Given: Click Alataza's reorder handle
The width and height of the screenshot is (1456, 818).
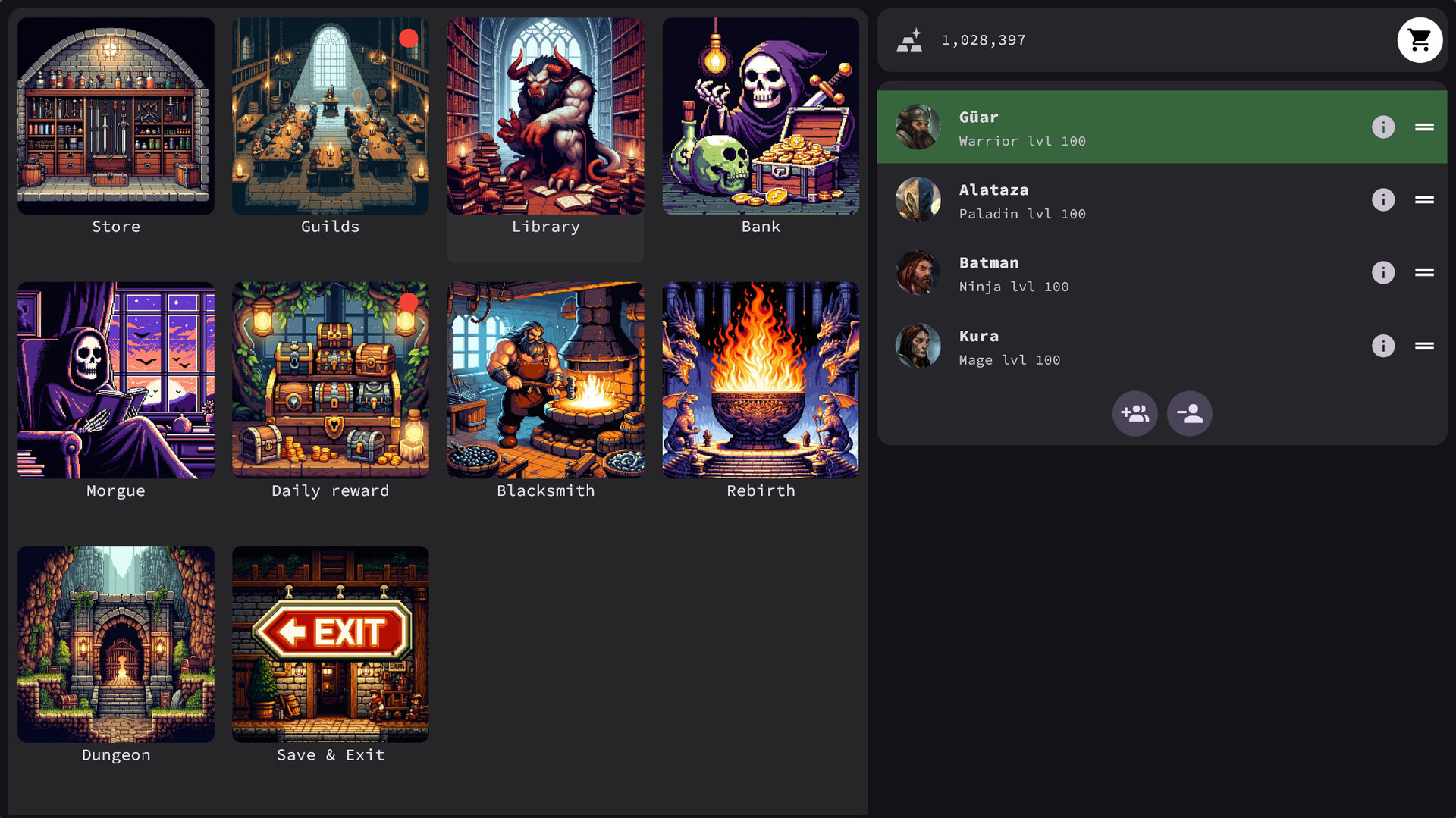Looking at the screenshot, I should tap(1423, 200).
